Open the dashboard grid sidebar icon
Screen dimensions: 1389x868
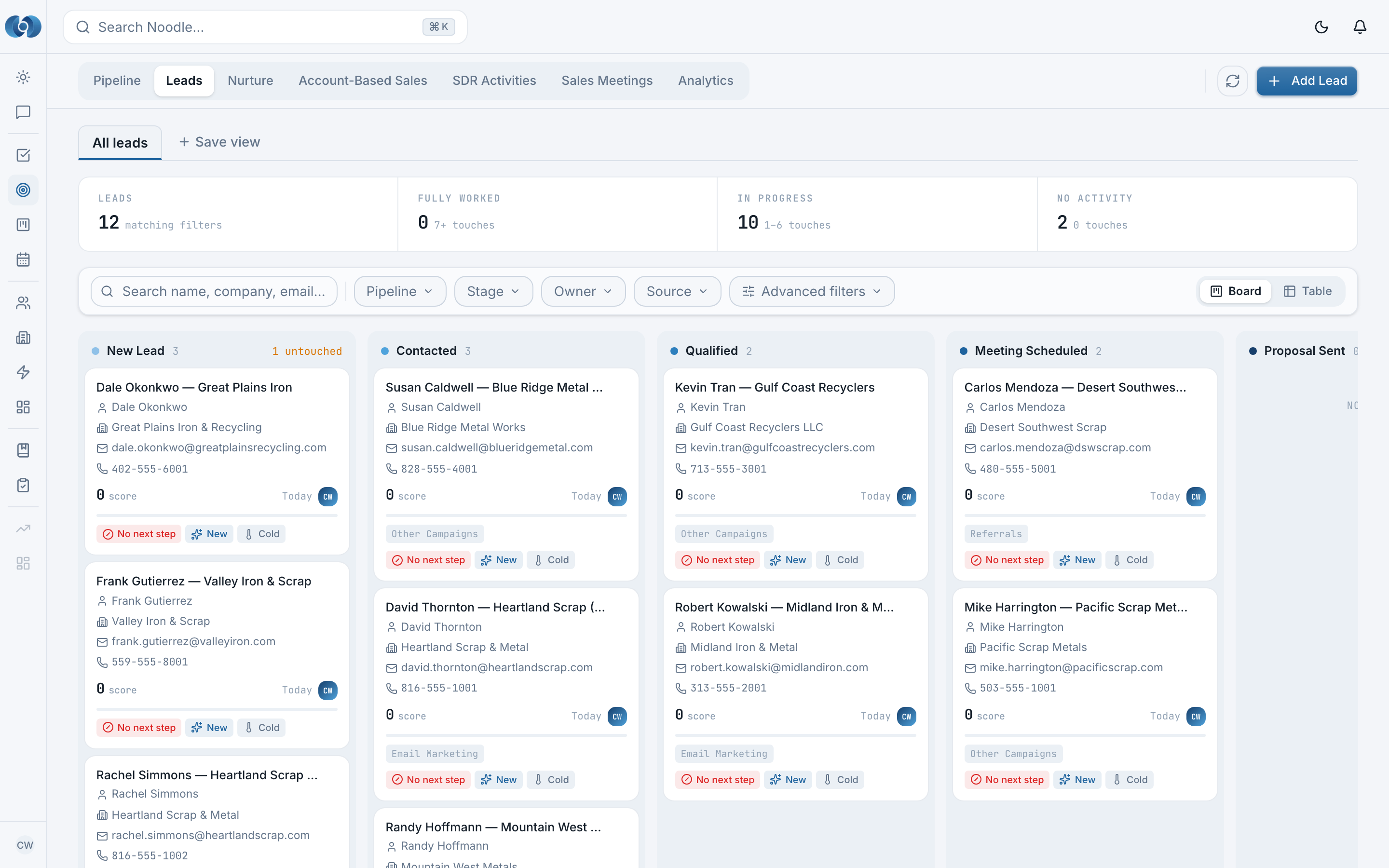[23, 407]
